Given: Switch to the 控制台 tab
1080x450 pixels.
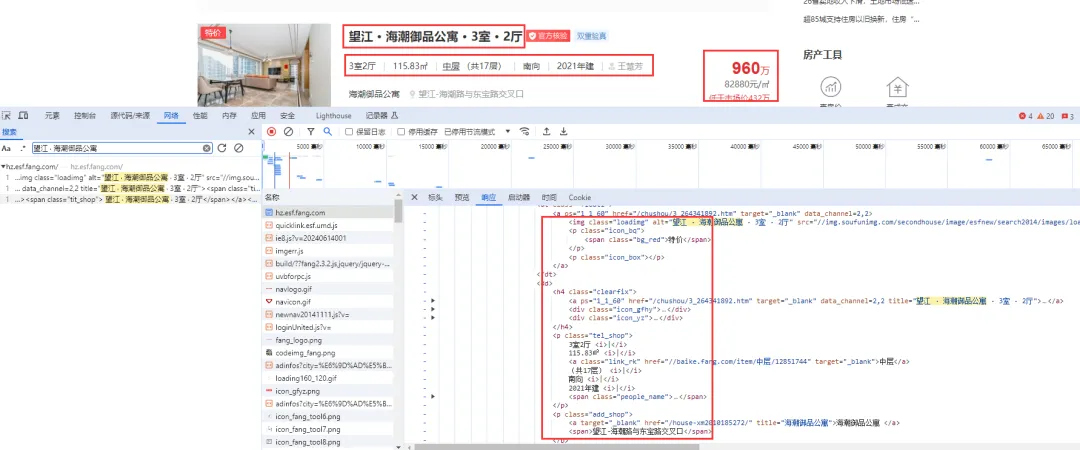Looking at the screenshot, I should click(x=85, y=116).
